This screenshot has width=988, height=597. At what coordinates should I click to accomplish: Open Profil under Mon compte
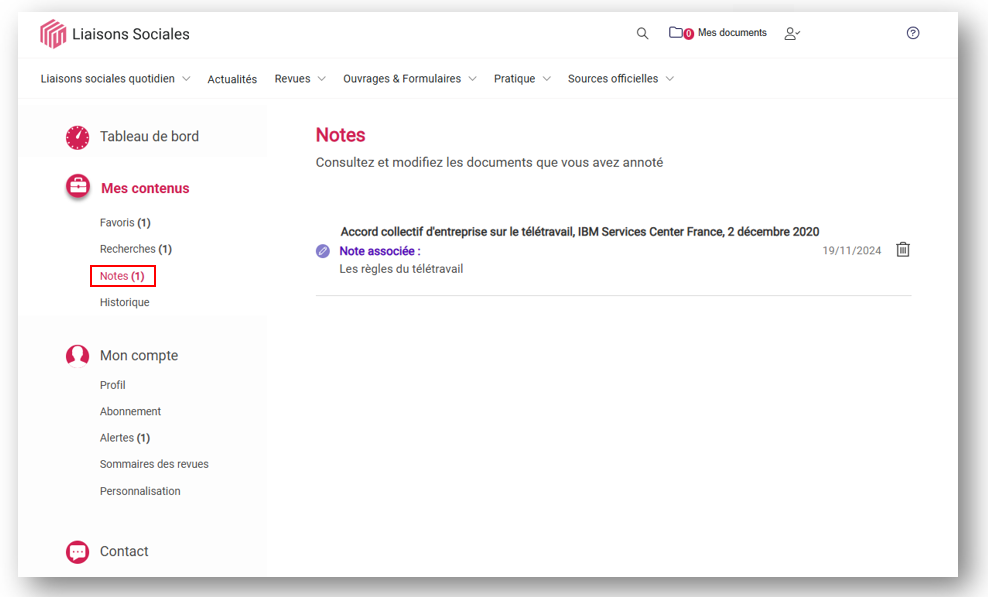click(112, 385)
